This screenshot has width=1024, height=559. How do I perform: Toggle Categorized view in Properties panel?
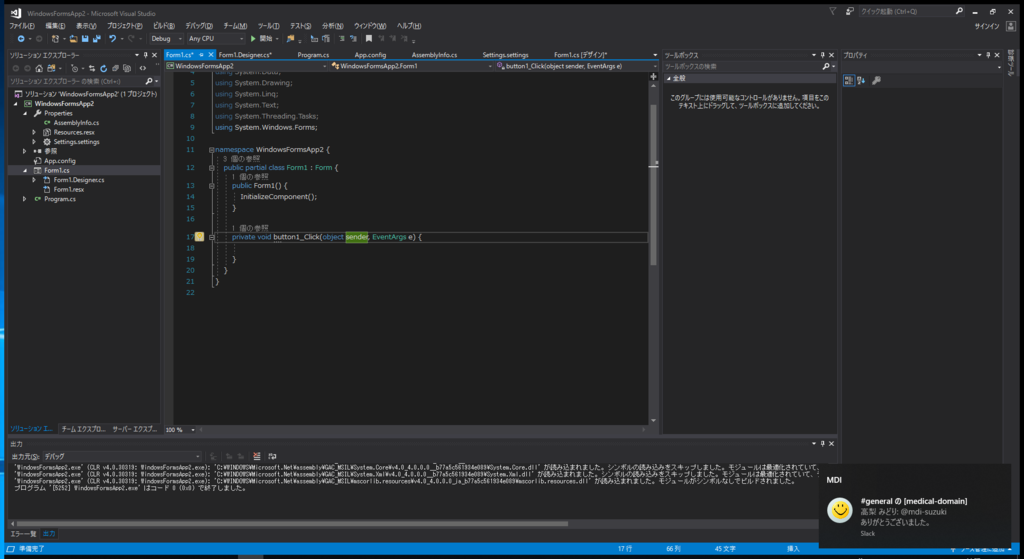[x=849, y=80]
